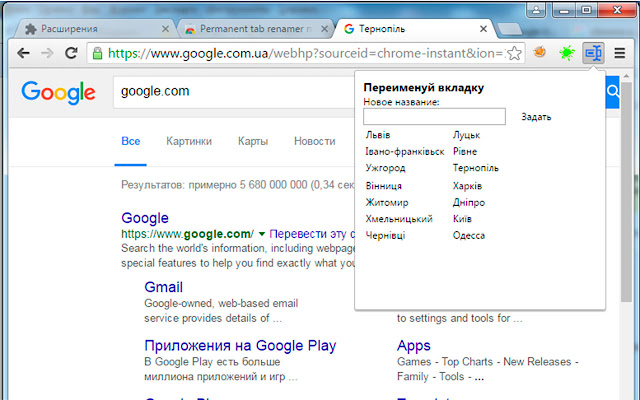Screen dimensions: 640x400
Task: Select the Все search category
Action: [x=131, y=141]
